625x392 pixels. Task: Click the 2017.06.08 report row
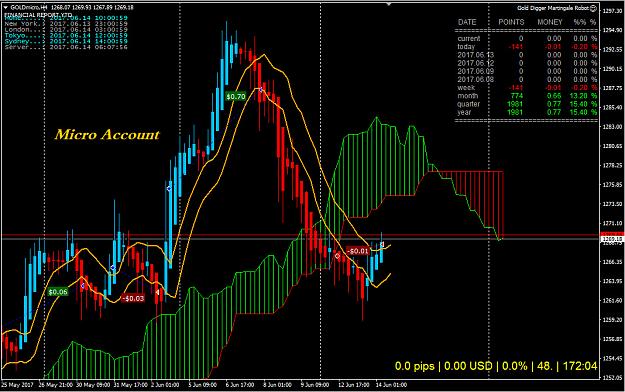(527, 79)
